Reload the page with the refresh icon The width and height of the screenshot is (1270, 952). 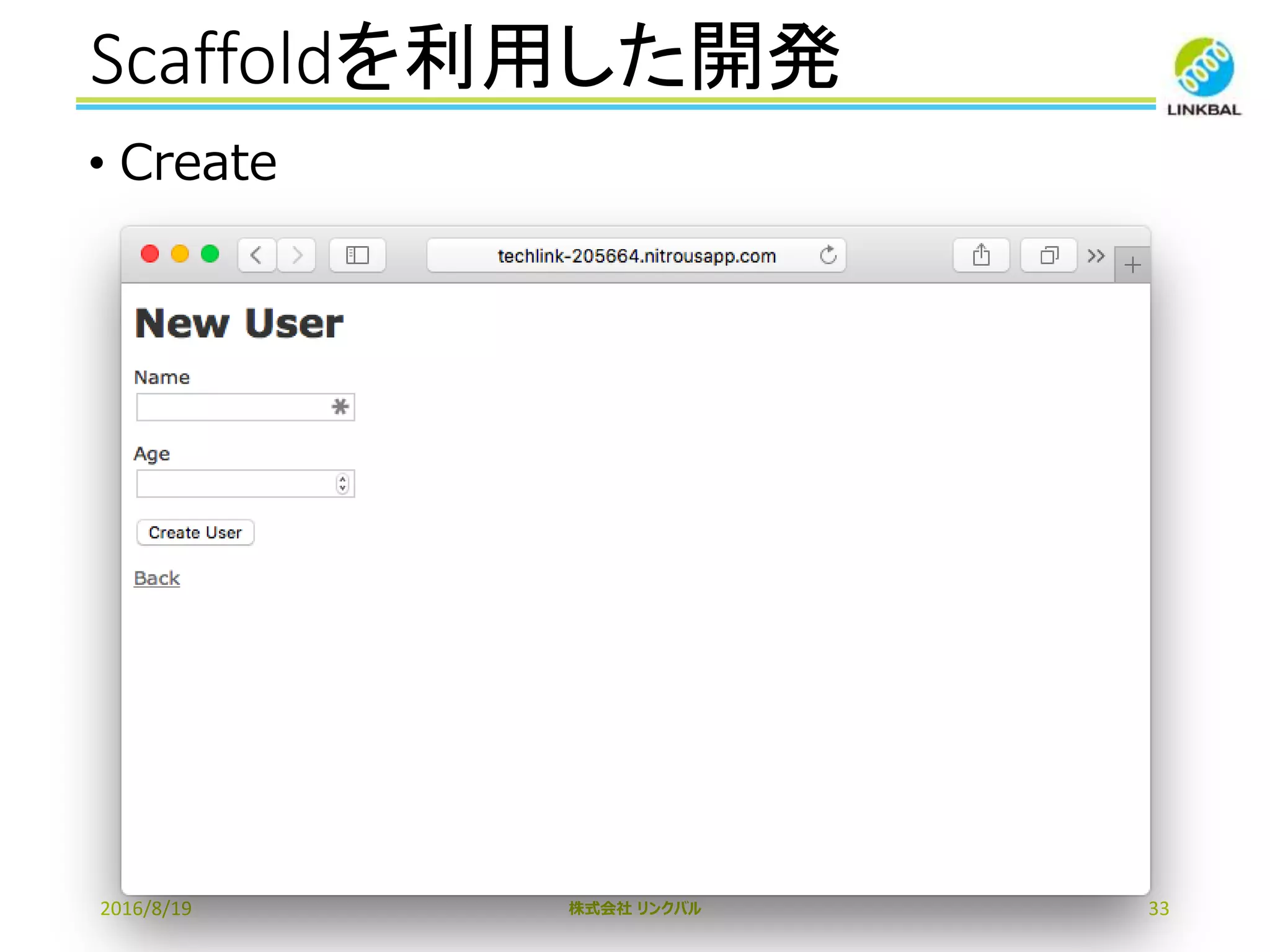[x=828, y=255]
